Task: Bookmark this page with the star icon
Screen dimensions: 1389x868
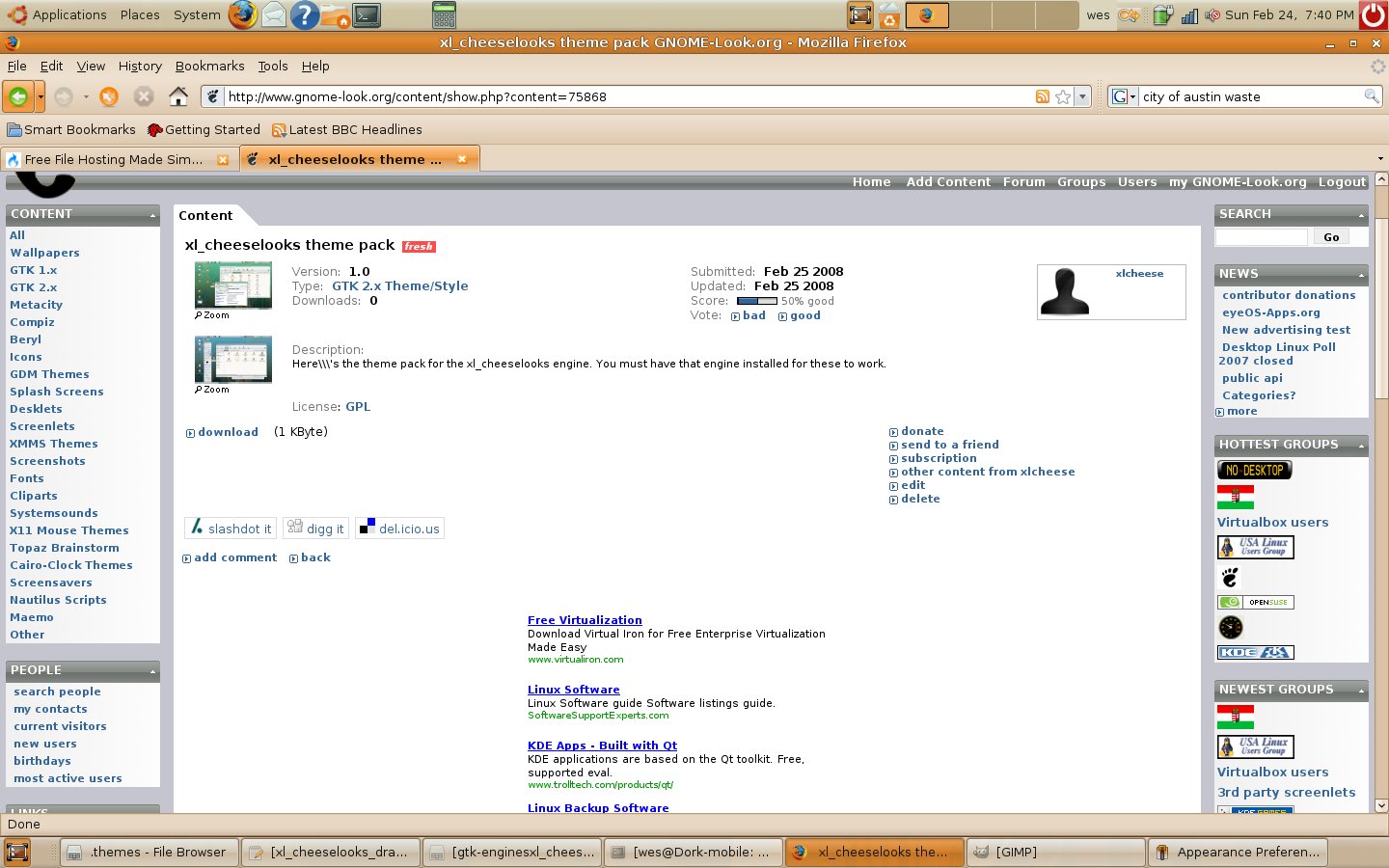Action: click(x=1063, y=96)
